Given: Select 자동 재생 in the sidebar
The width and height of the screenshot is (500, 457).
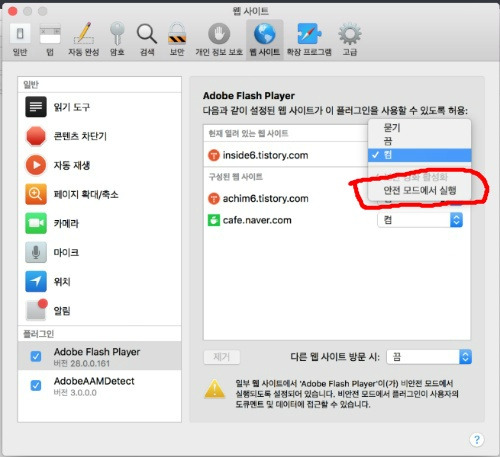Looking at the screenshot, I should (x=99, y=165).
